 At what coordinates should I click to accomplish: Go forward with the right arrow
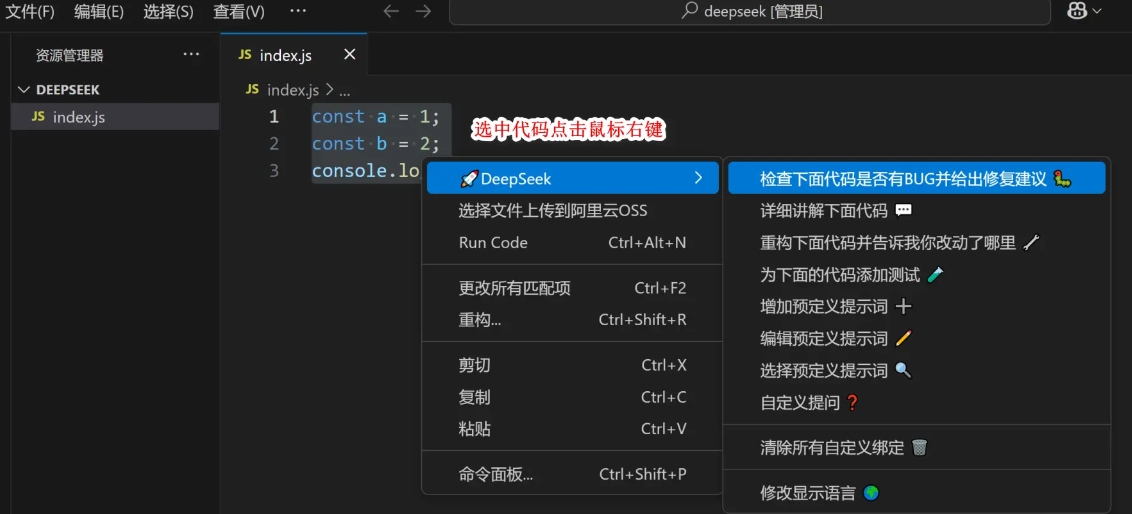[424, 12]
